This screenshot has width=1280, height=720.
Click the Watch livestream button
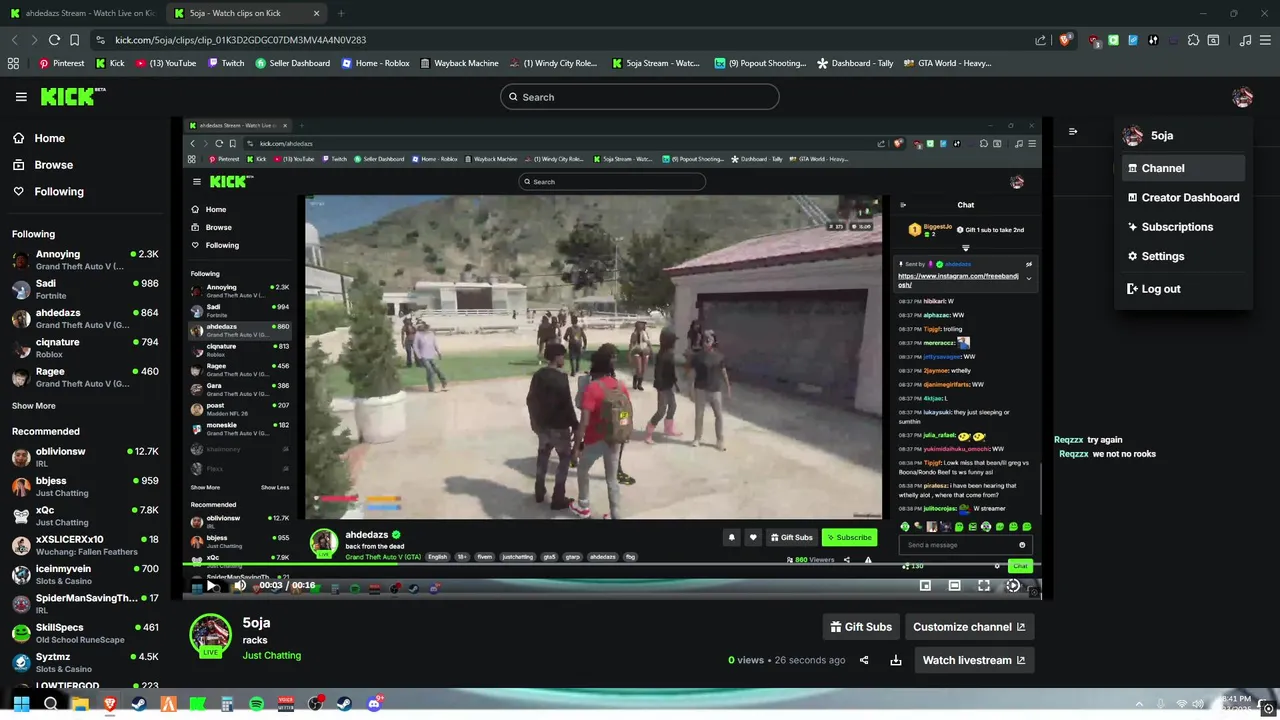974,660
